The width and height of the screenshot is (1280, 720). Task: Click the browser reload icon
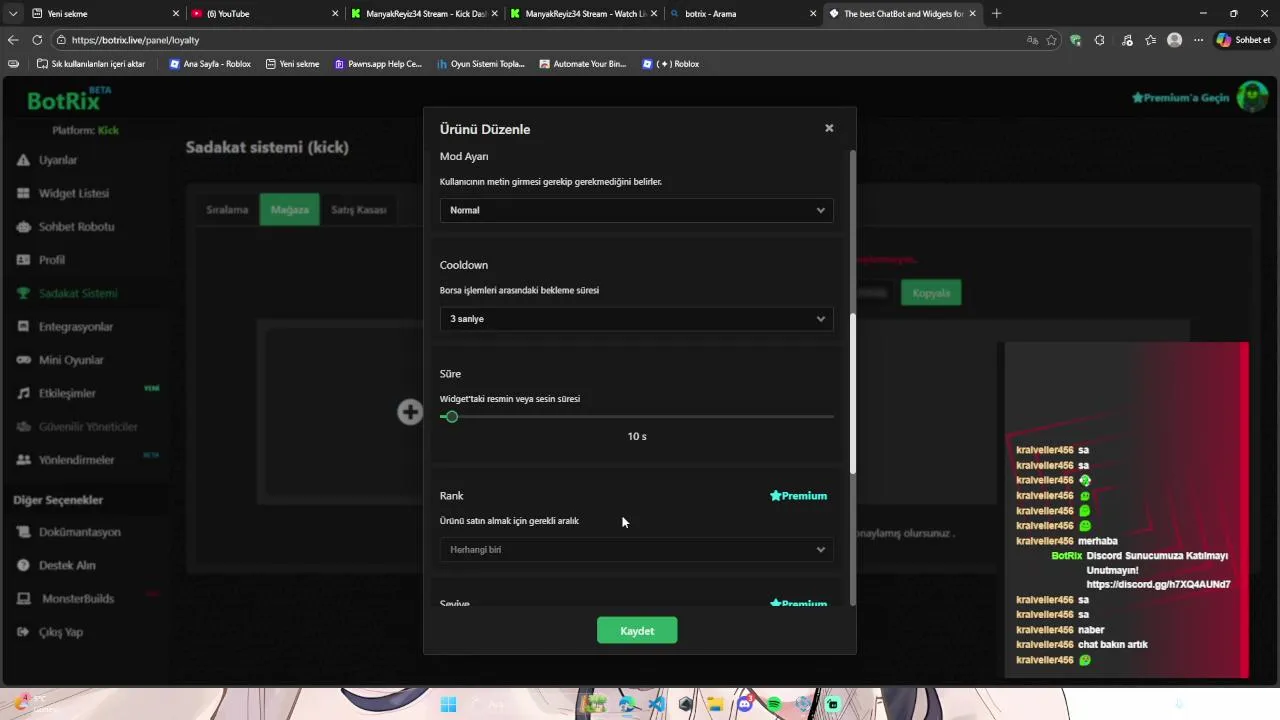(37, 40)
